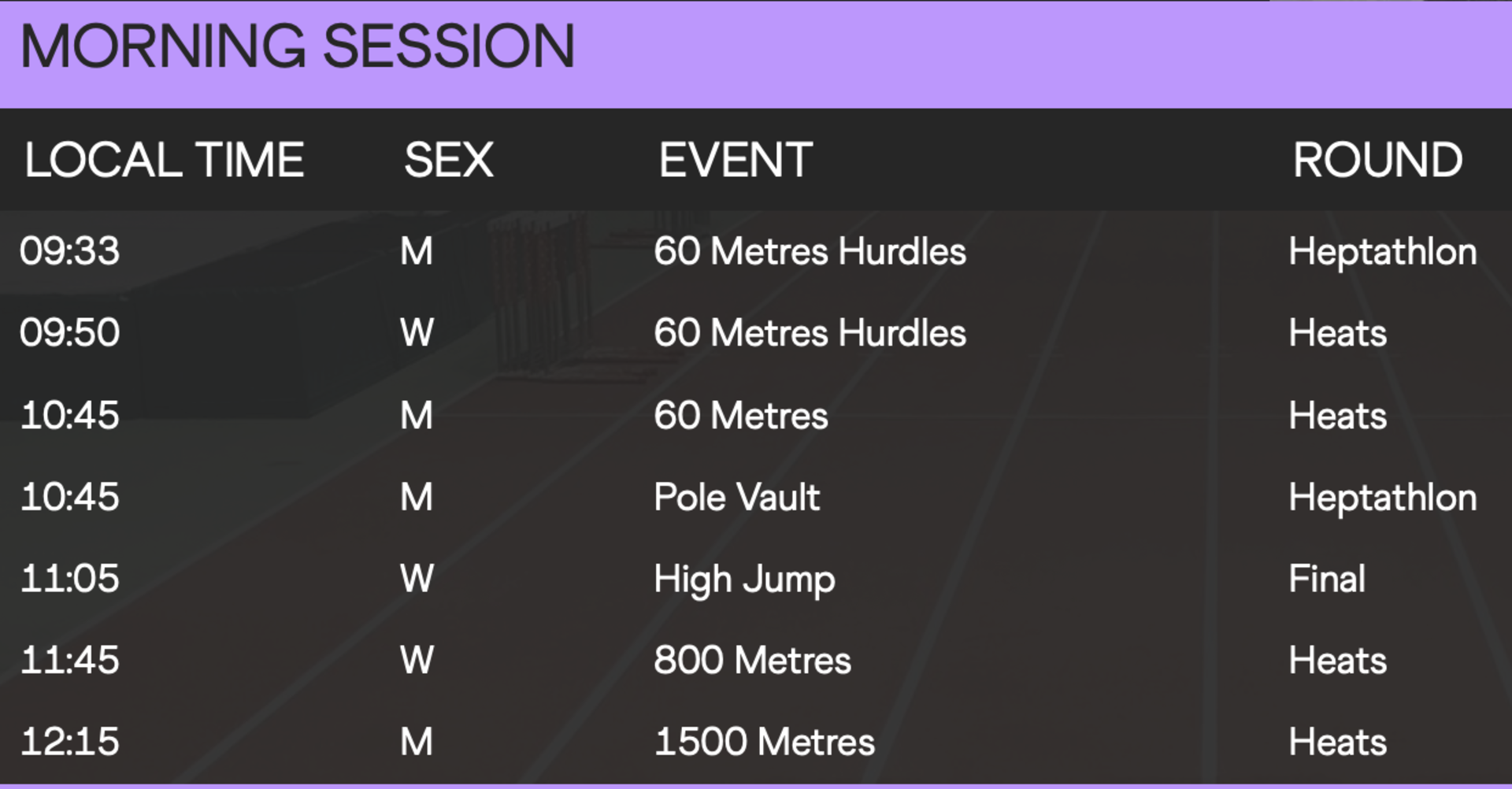1512x789 pixels.
Task: Click the Final round label
Action: pyautogui.click(x=1327, y=579)
